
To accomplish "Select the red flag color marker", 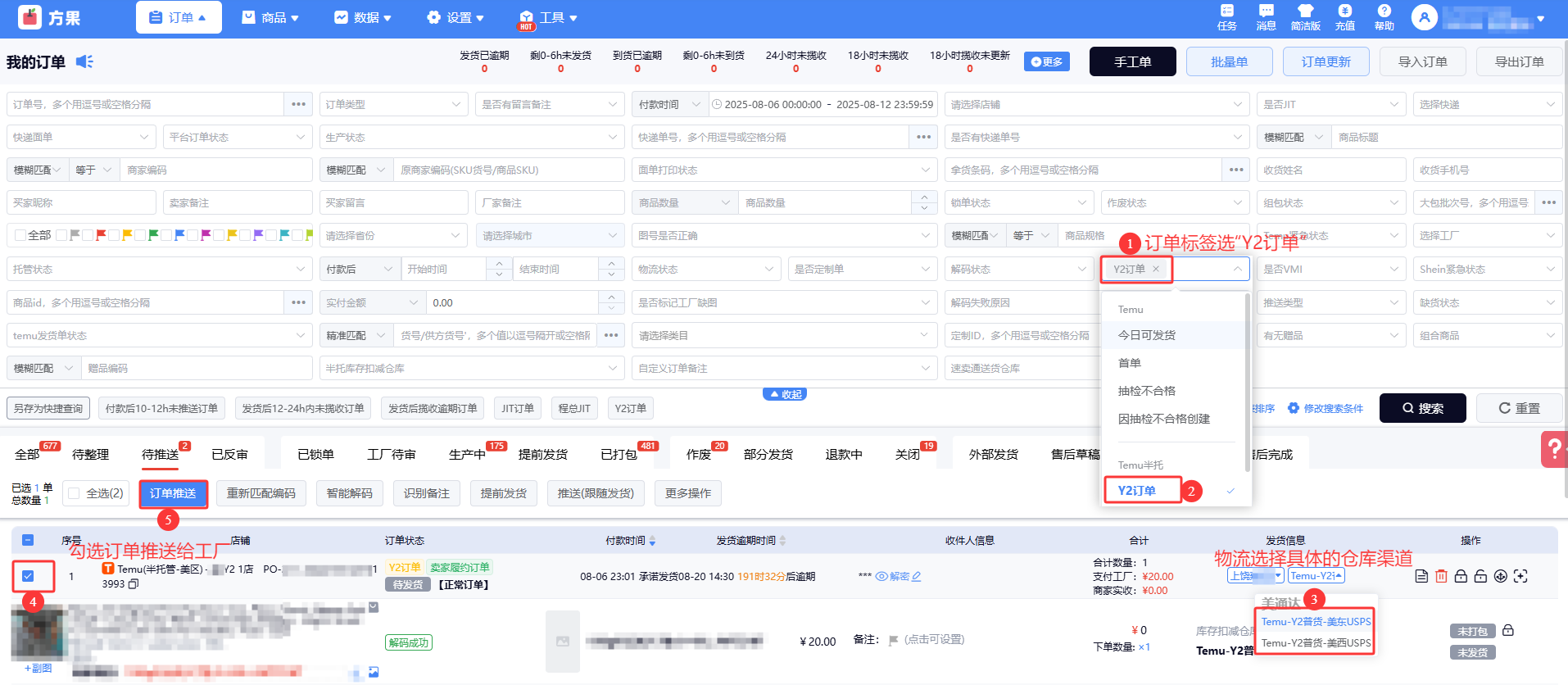I will [102, 235].
